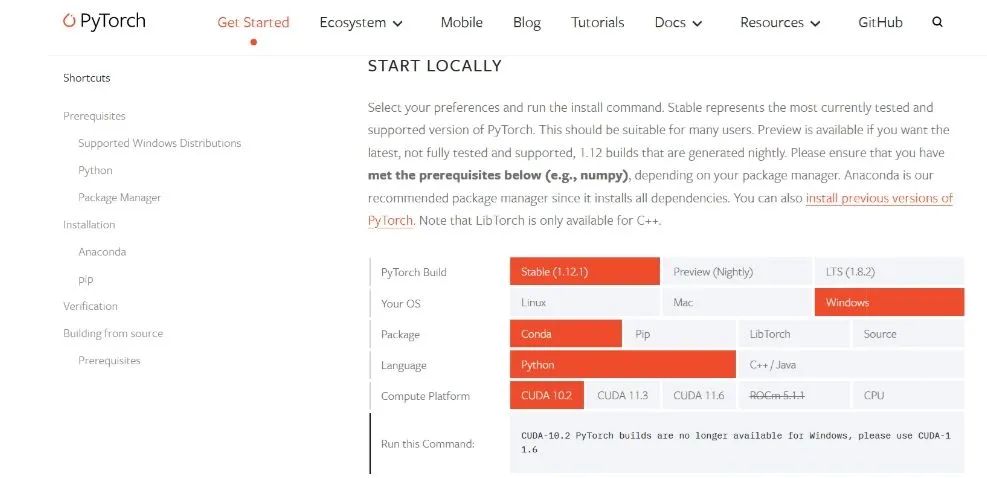Select the Conda package option
987x478 pixels.
pyautogui.click(x=565, y=334)
